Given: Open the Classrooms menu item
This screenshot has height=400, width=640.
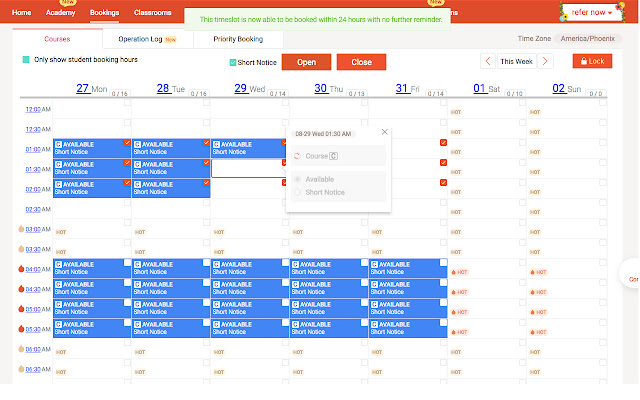Looking at the screenshot, I should [x=152, y=13].
